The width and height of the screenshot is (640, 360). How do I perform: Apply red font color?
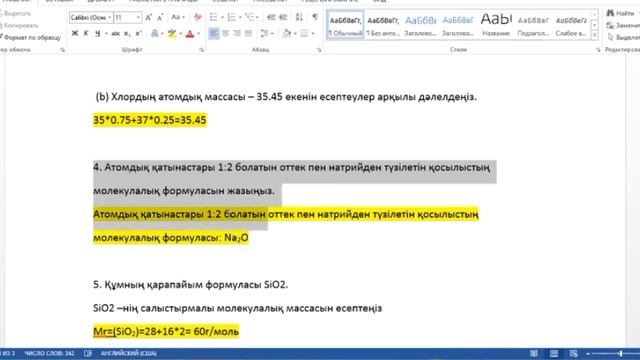(x=190, y=33)
